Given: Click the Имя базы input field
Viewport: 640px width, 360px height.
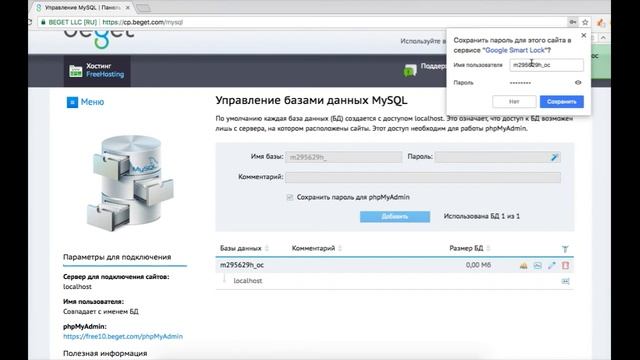Looking at the screenshot, I should [344, 157].
